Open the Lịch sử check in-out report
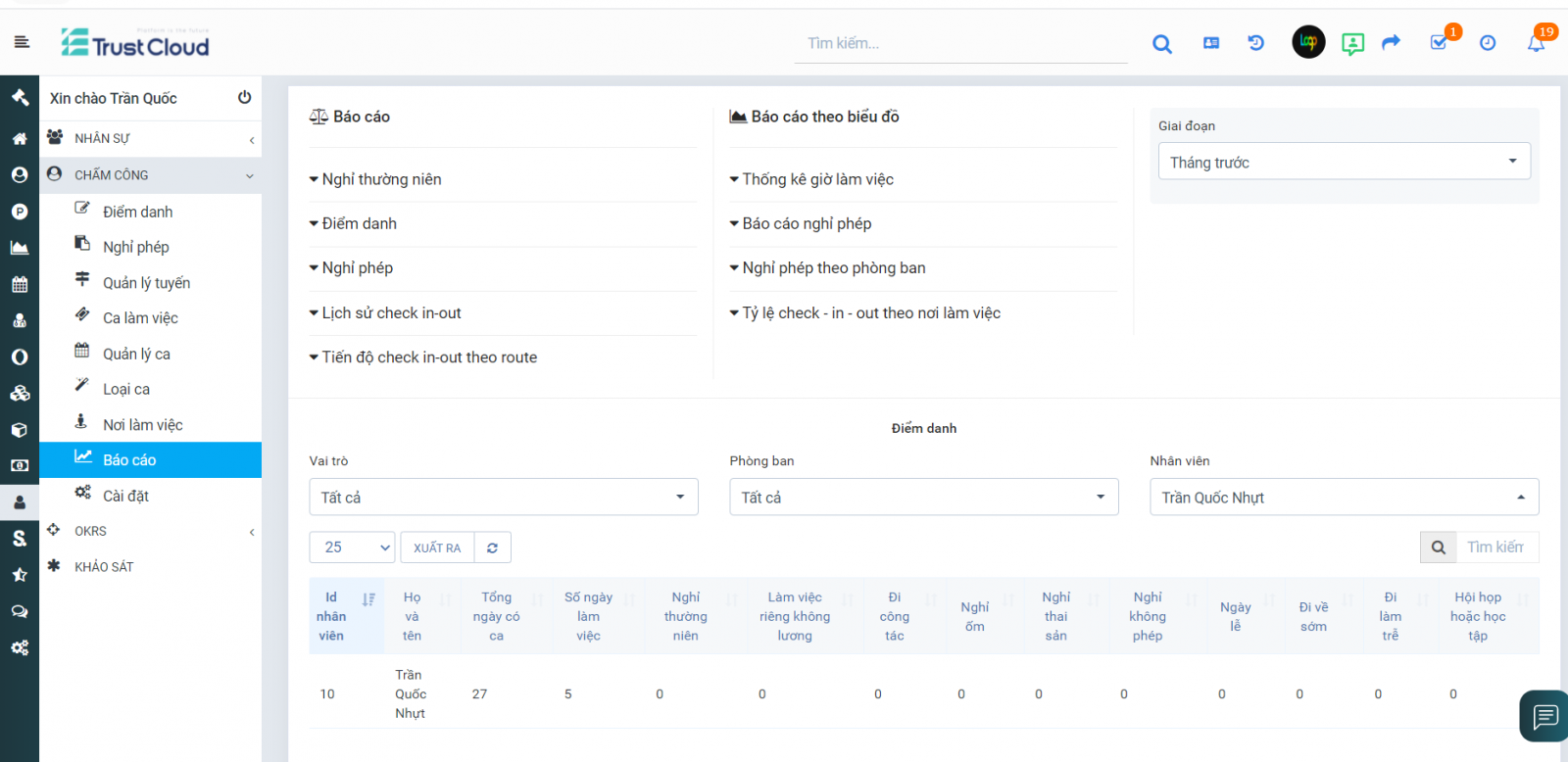The image size is (1568, 762). click(391, 313)
